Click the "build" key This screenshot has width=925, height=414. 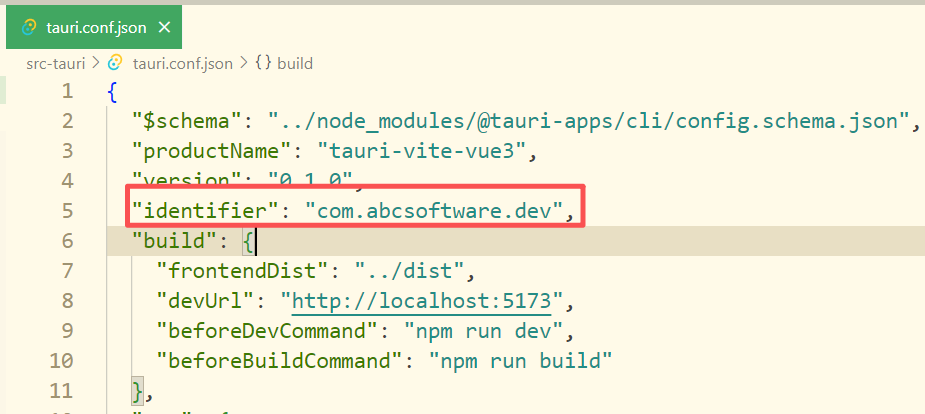point(175,241)
